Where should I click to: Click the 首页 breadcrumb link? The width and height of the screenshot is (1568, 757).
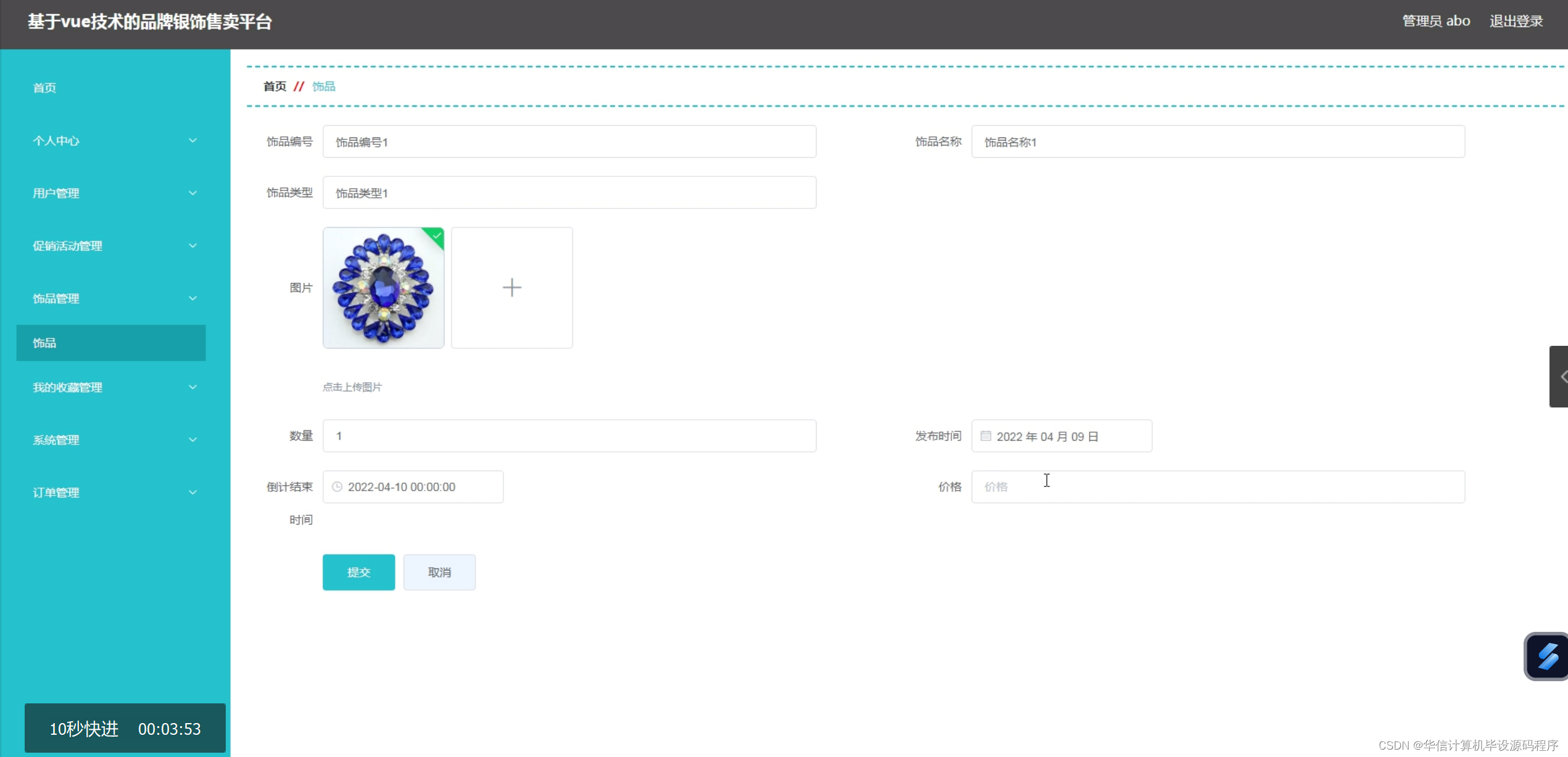(x=274, y=86)
